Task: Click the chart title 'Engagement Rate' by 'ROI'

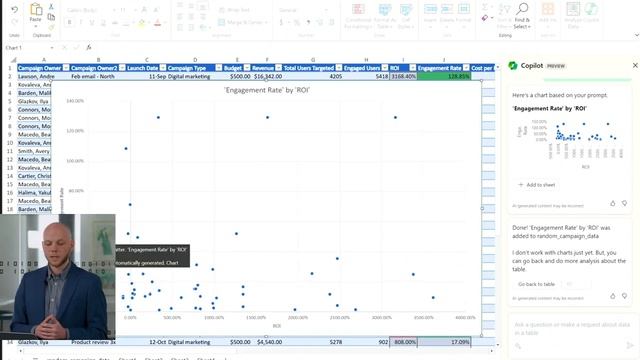Action: (267, 90)
